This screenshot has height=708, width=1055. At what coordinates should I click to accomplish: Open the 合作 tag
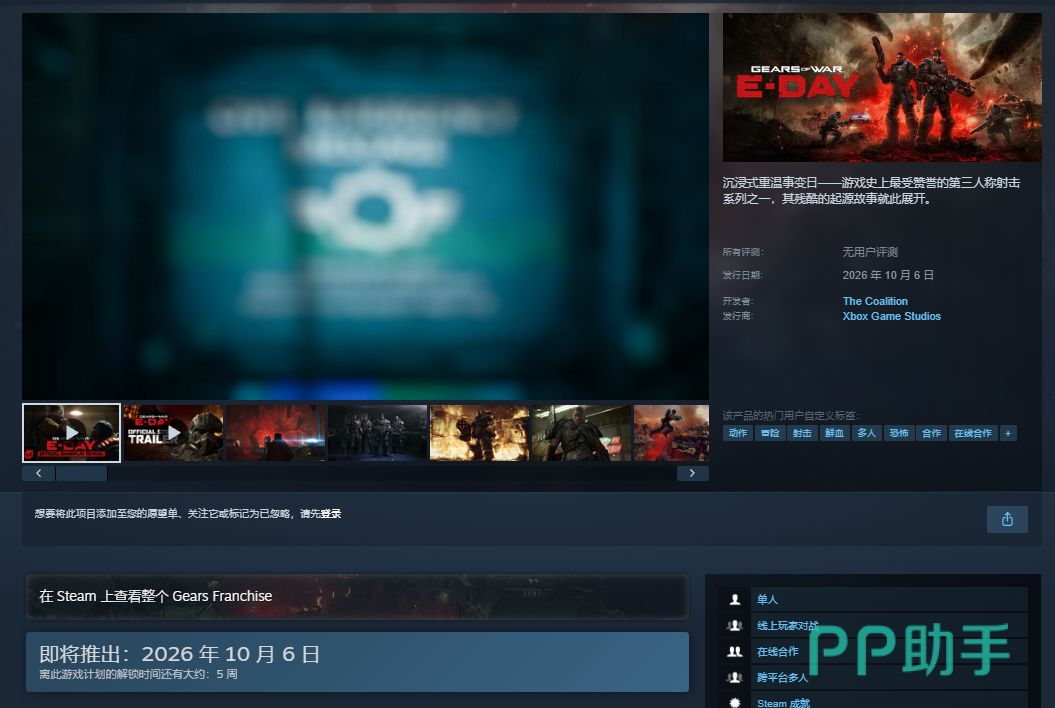pyautogui.click(x=931, y=433)
